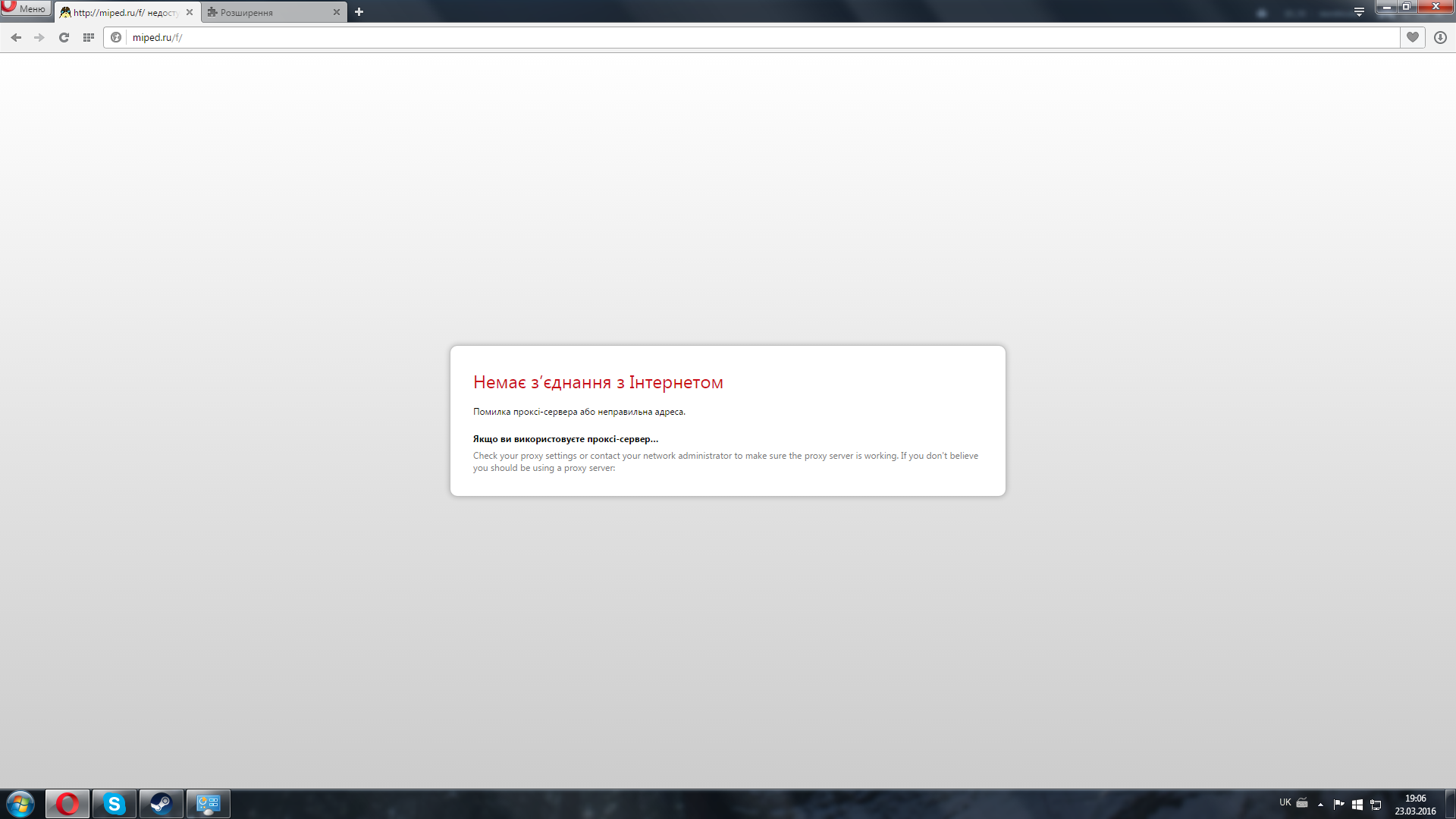Close the Розширення tab

[337, 12]
